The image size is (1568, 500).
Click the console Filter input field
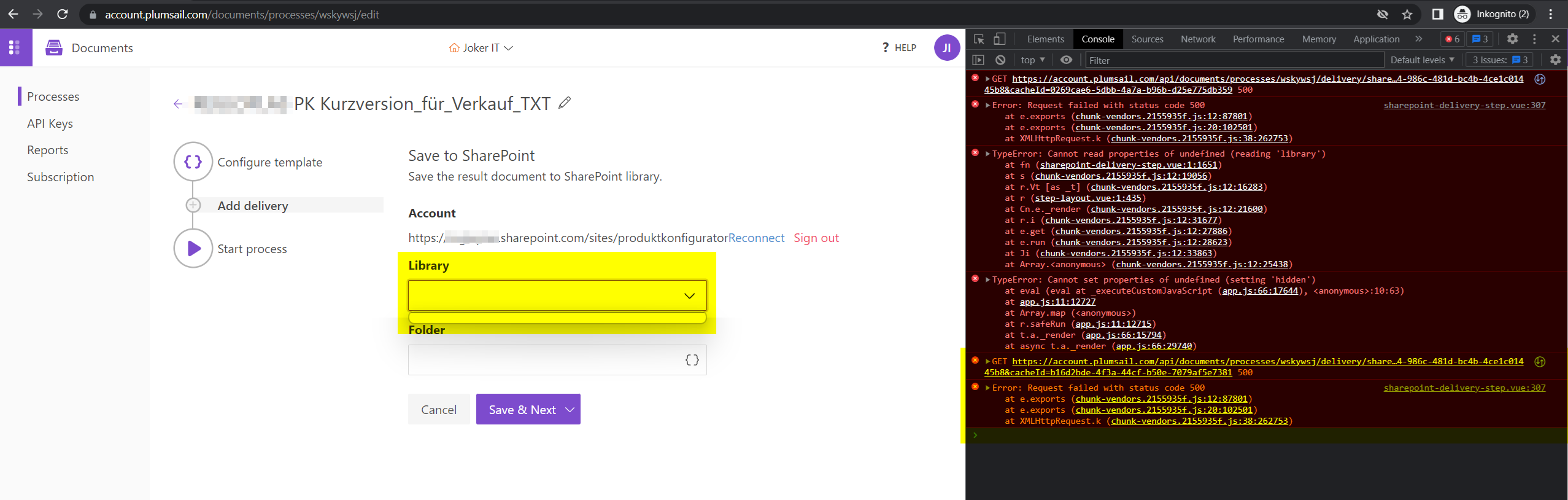point(1234,60)
